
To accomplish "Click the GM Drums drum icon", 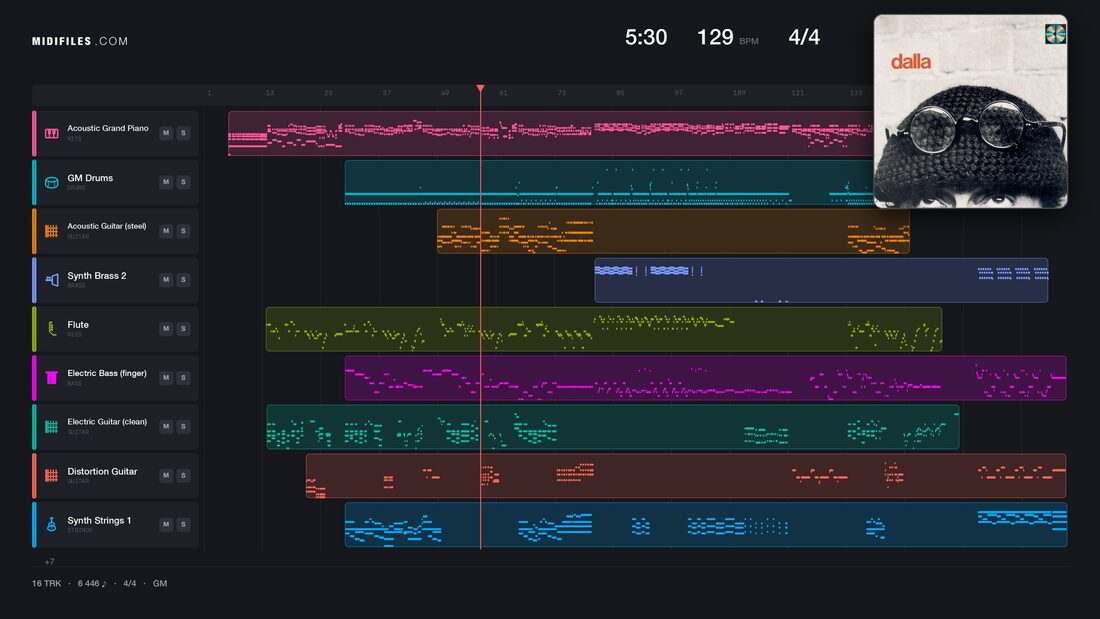I will point(52,182).
